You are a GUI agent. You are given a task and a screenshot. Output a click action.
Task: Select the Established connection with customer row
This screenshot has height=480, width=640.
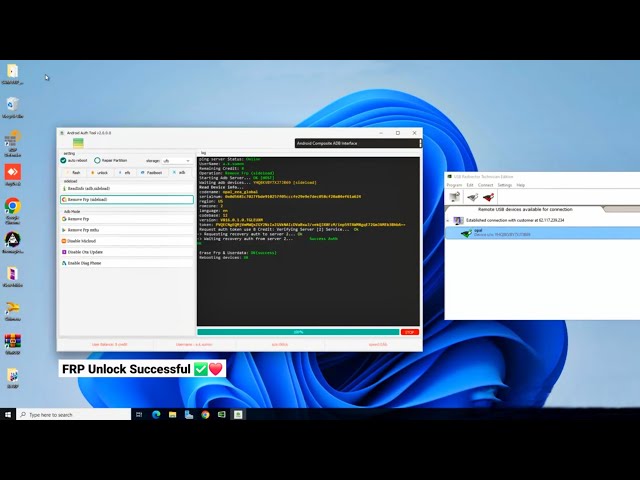click(542, 220)
